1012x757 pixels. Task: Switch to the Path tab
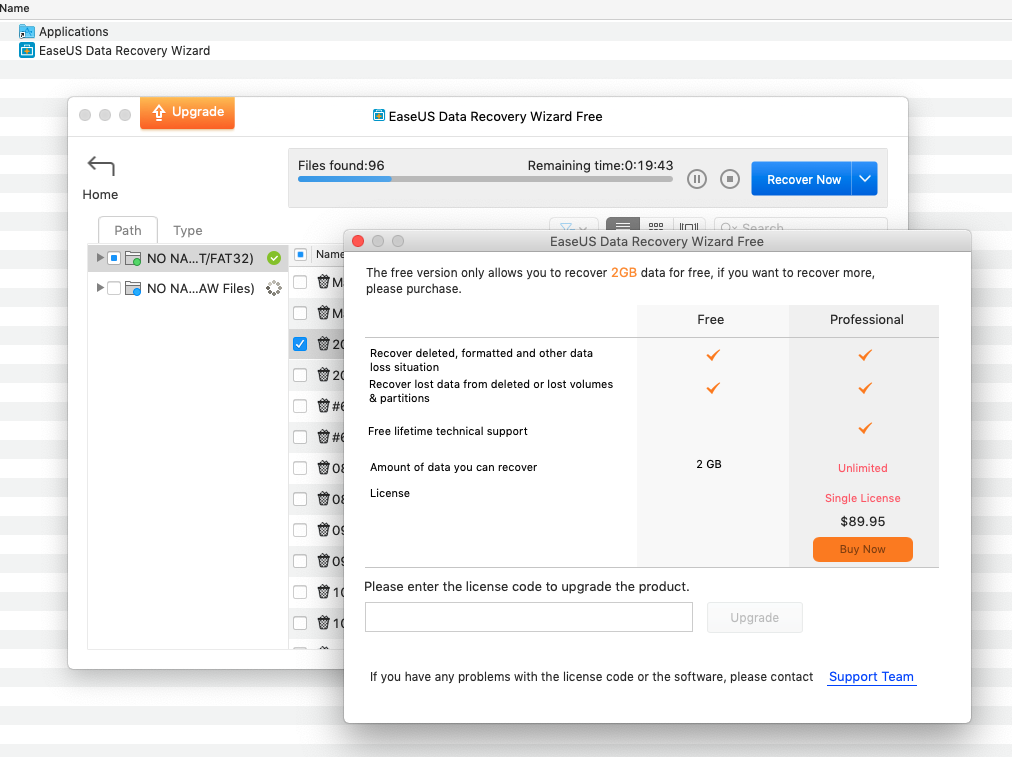pyautogui.click(x=128, y=230)
